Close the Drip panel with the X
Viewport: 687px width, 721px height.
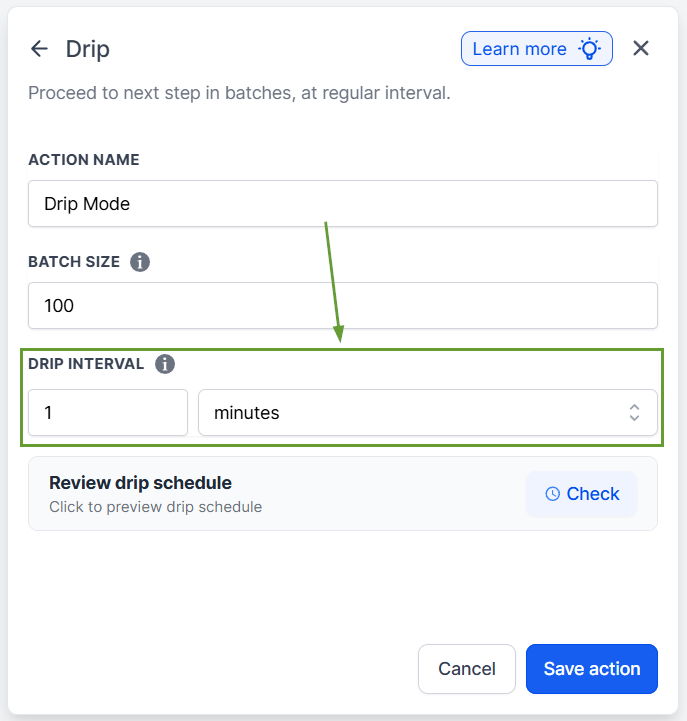point(641,48)
